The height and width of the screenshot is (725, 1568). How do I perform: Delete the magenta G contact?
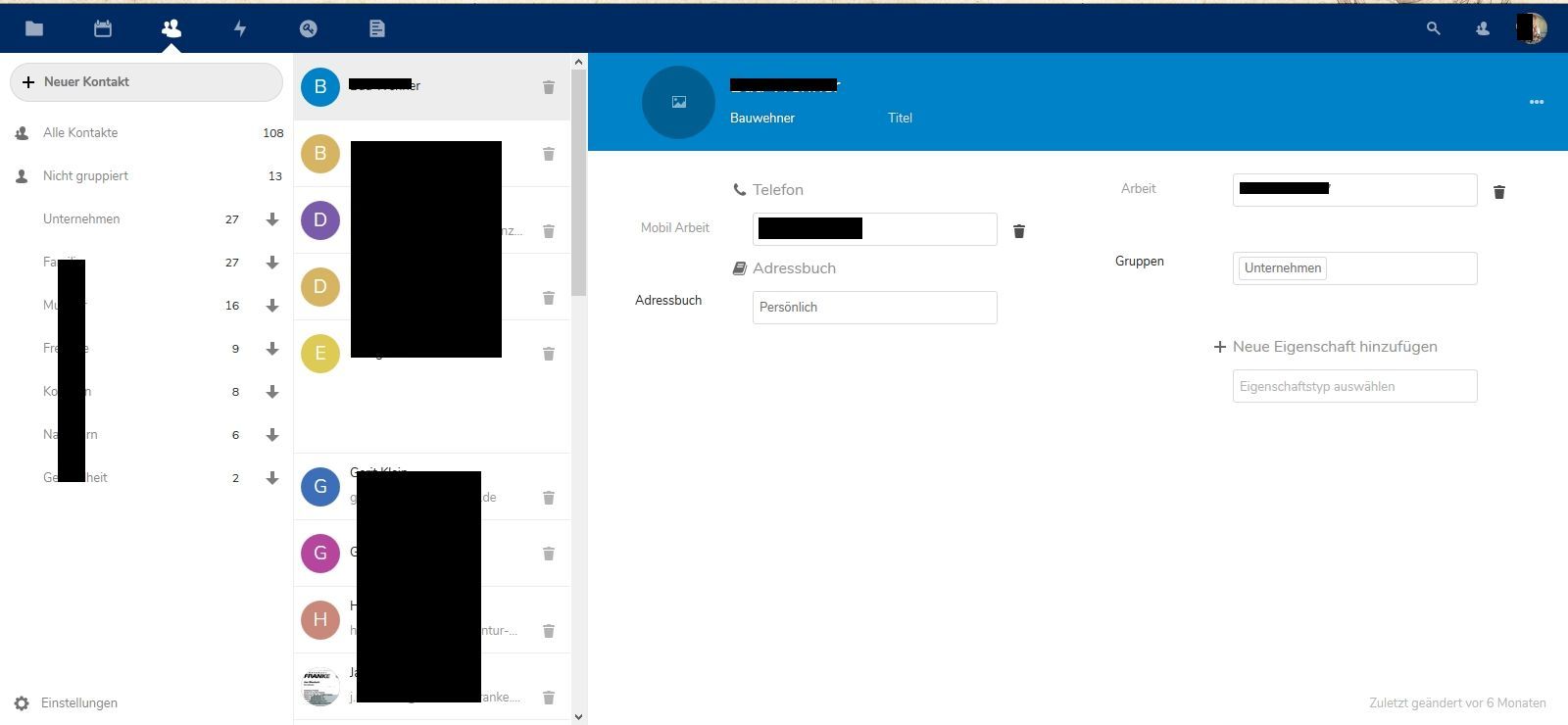pyautogui.click(x=549, y=554)
